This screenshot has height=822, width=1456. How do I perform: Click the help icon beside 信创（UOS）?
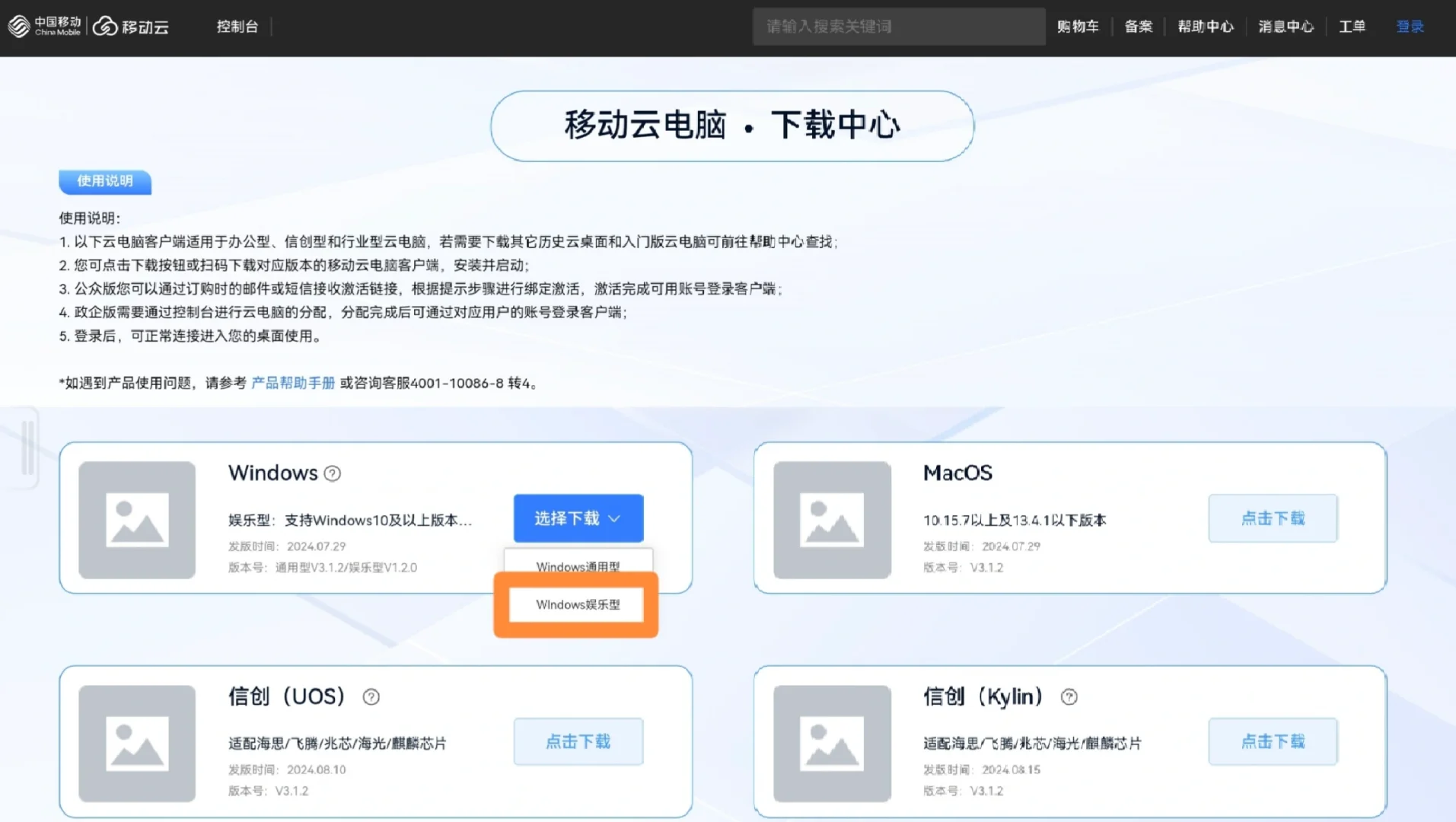click(371, 696)
